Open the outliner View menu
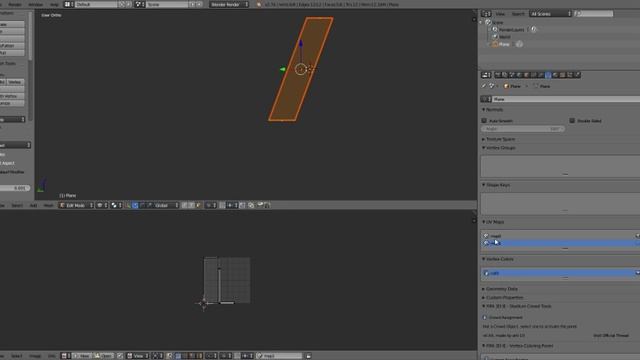The width and height of the screenshot is (640, 360). (x=500, y=14)
